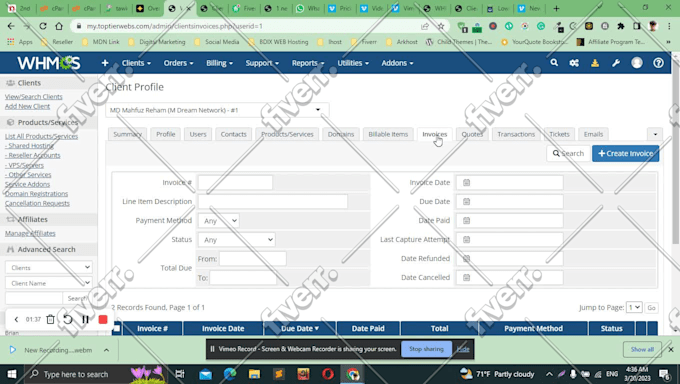Open the Clients top menu
This screenshot has height=384, width=680.
coord(136,63)
